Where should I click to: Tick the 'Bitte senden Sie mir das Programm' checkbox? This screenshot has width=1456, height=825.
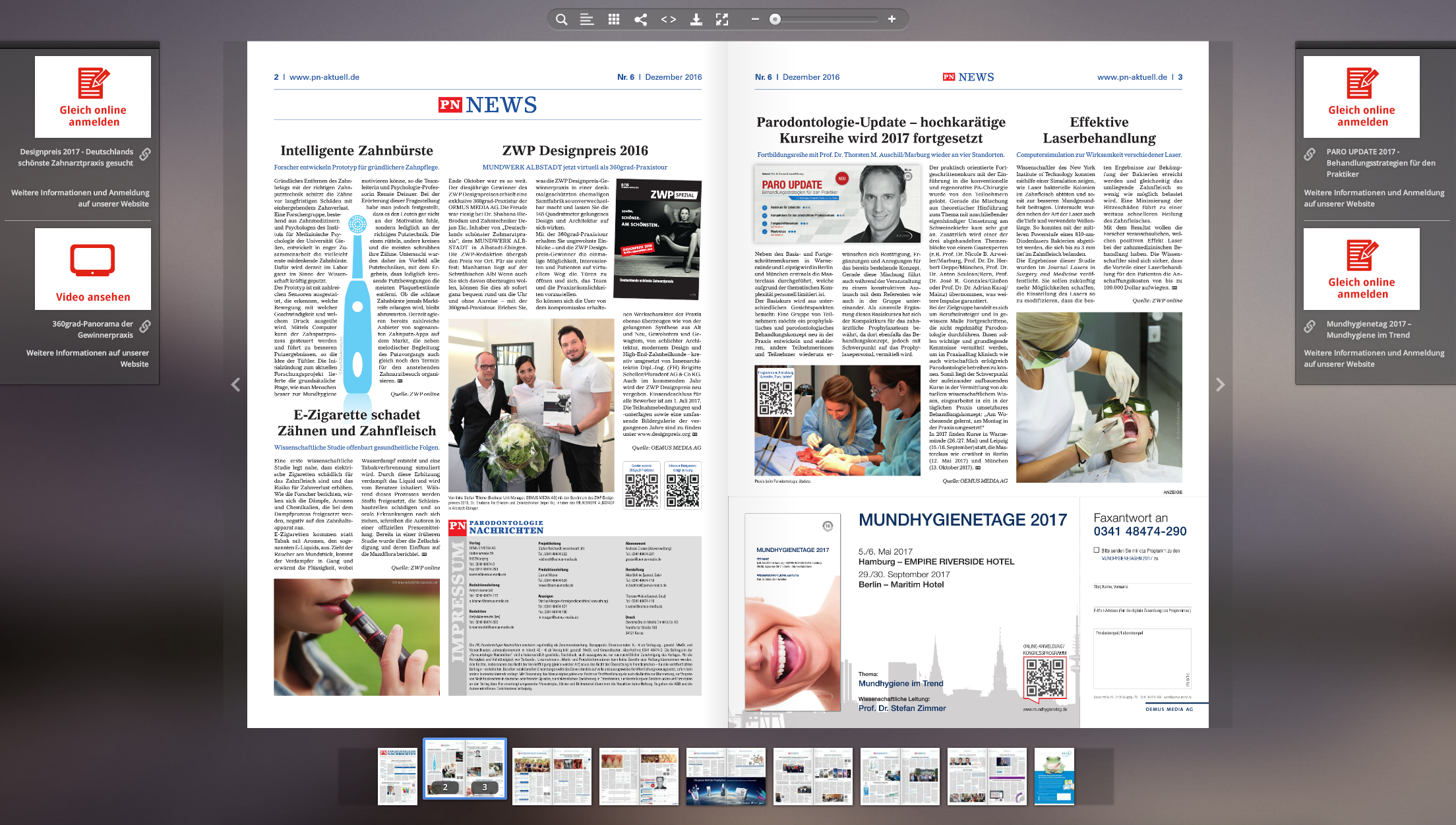coord(1097,550)
